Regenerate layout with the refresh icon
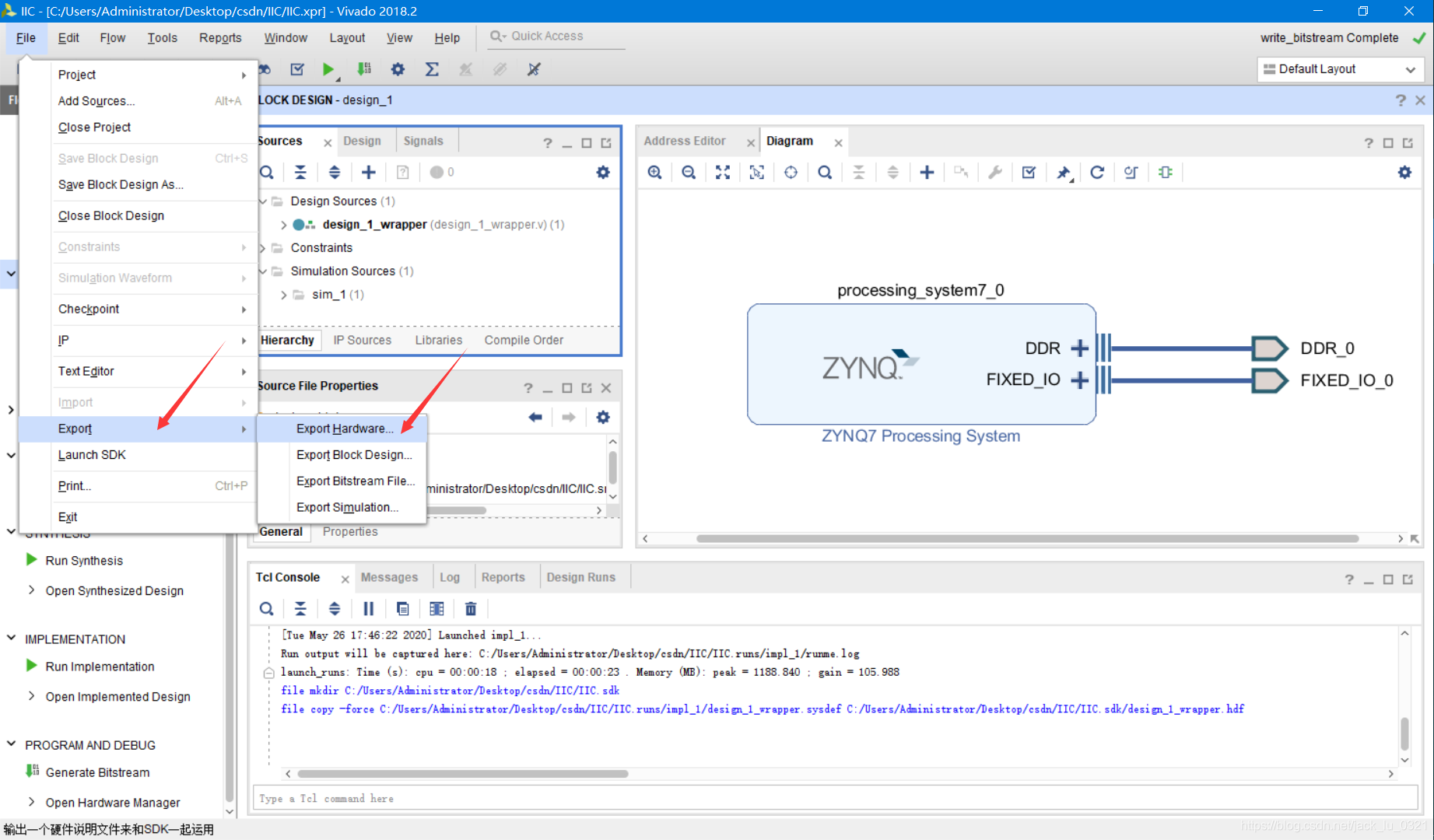The width and height of the screenshot is (1434, 840). coord(1097,172)
